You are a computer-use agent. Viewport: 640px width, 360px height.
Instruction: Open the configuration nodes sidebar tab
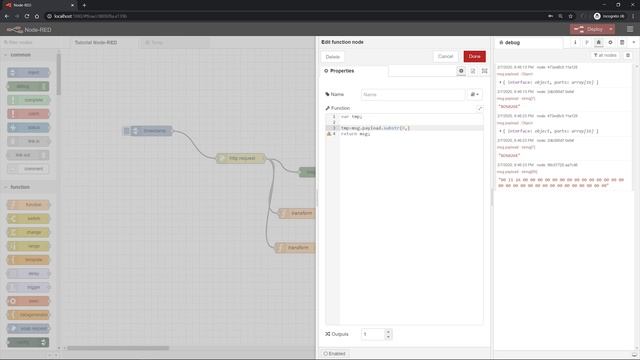tap(610, 42)
